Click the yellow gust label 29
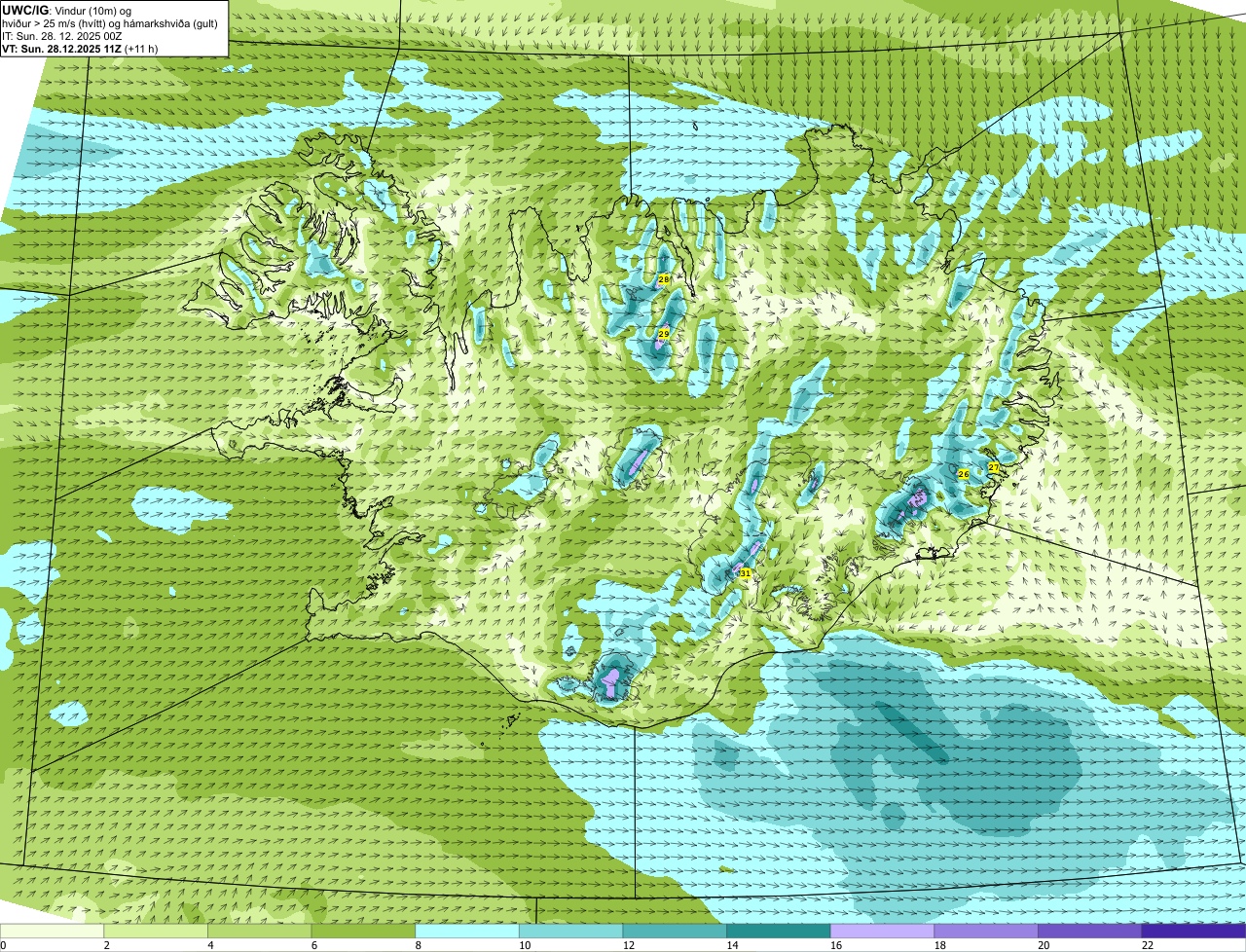Image resolution: width=1246 pixels, height=952 pixels. 664,334
